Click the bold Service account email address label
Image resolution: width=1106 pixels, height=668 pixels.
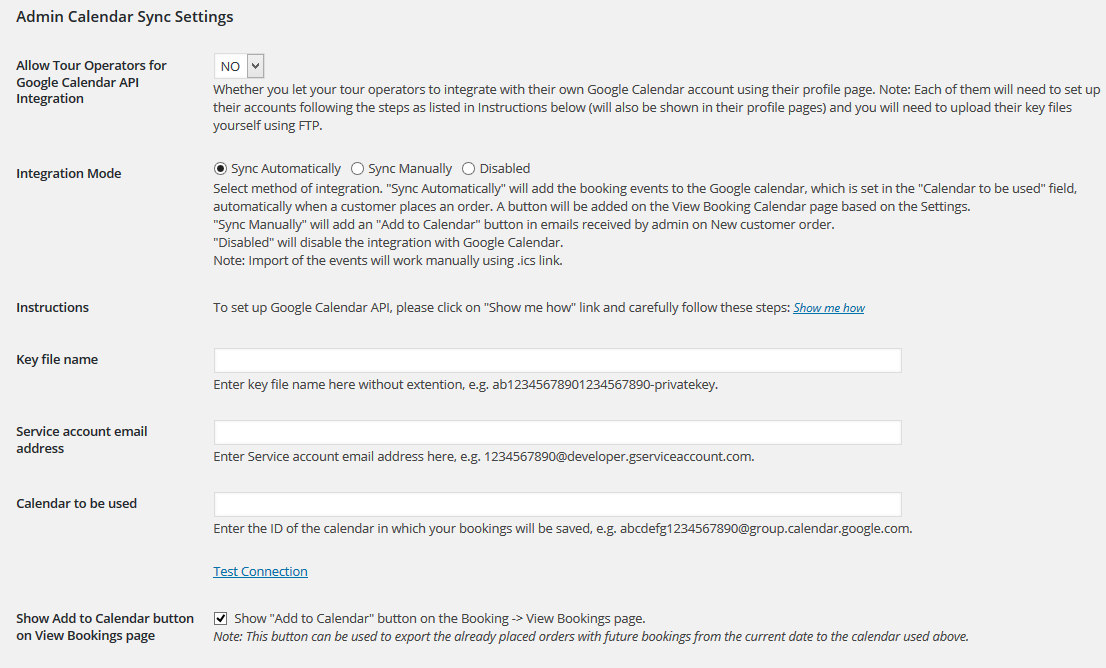[x=82, y=439]
